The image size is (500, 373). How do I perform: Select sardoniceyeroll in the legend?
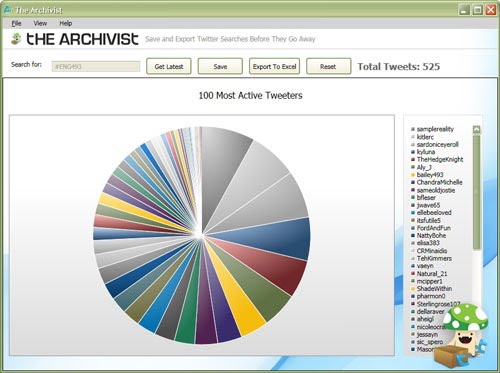click(x=437, y=144)
